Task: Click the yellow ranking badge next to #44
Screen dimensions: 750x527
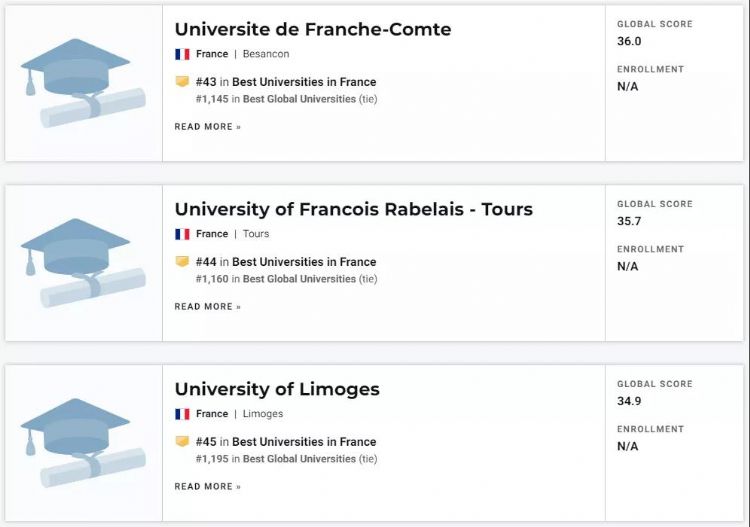Action: pos(182,261)
